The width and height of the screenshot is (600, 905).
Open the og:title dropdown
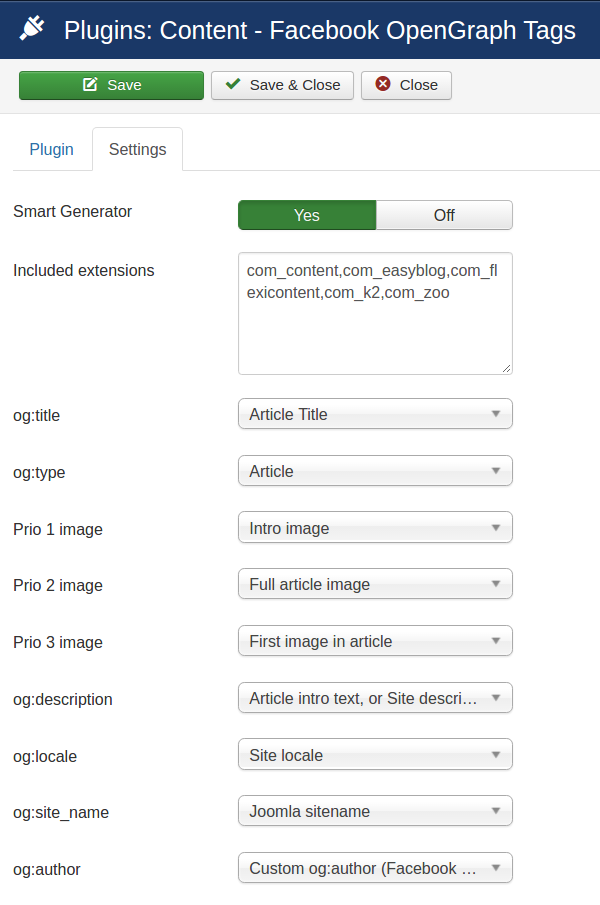point(375,414)
